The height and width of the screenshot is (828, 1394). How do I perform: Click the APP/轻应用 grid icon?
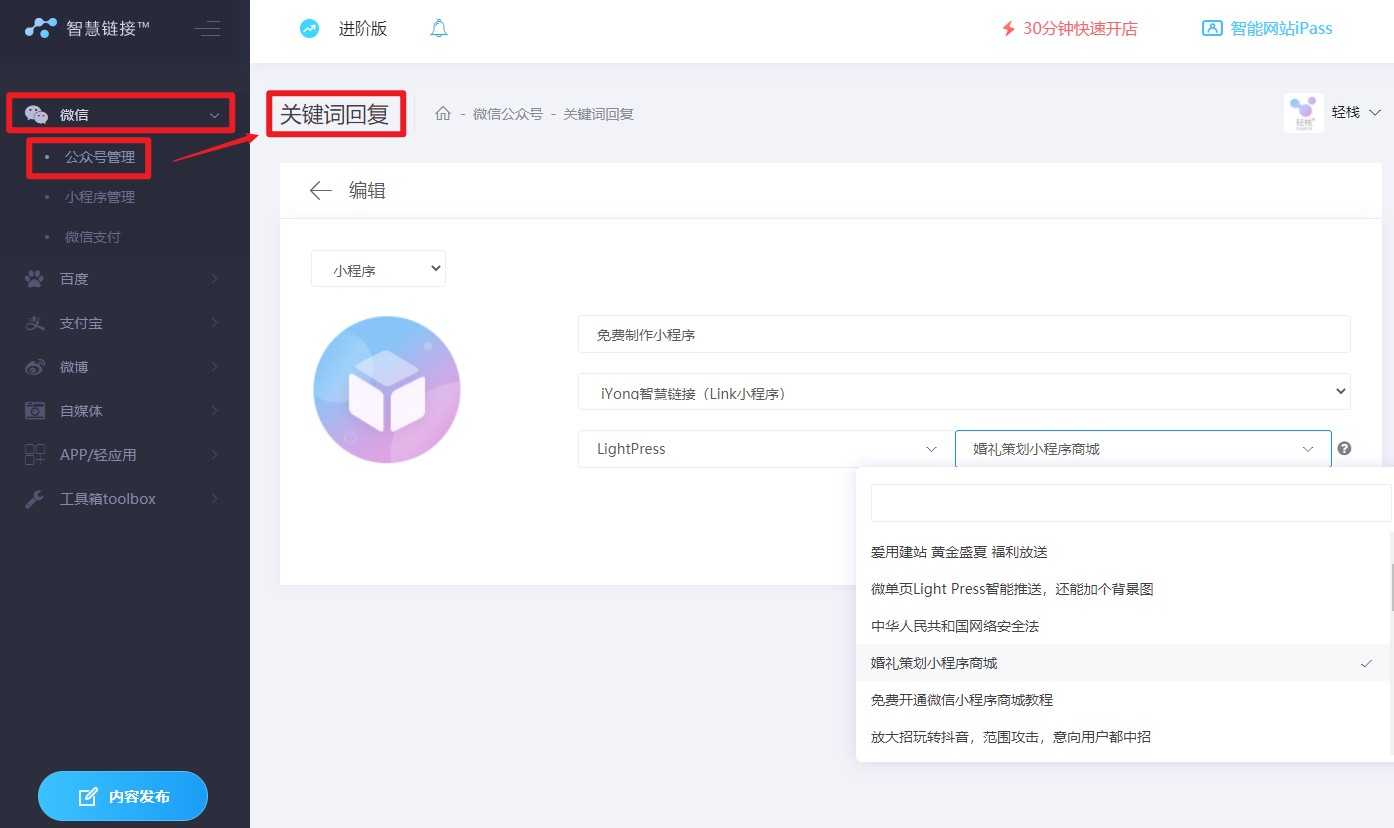[35, 455]
